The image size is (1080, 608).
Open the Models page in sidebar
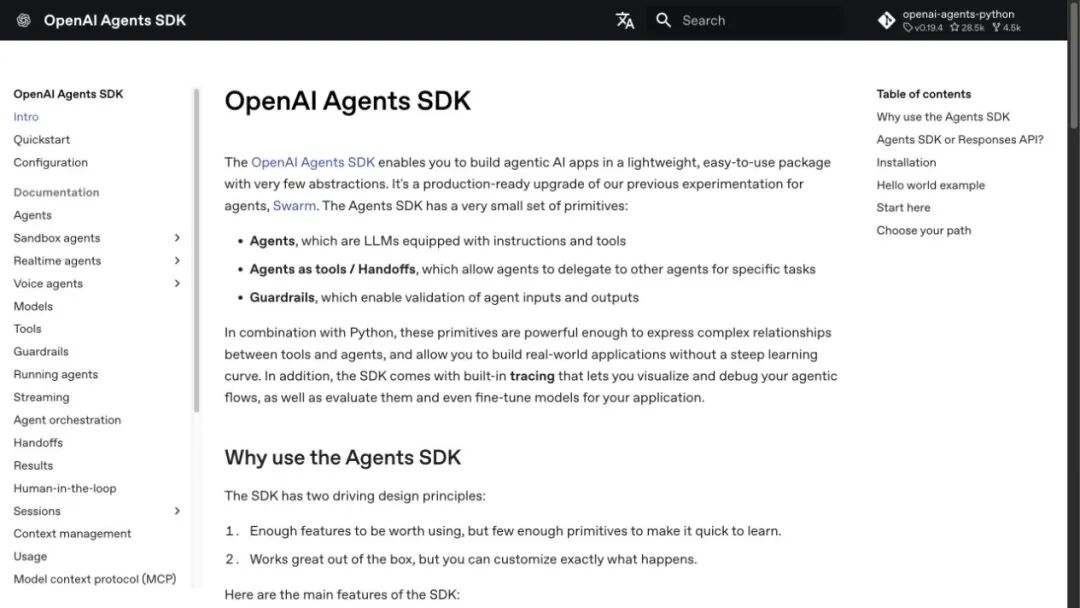pyautogui.click(x=33, y=306)
